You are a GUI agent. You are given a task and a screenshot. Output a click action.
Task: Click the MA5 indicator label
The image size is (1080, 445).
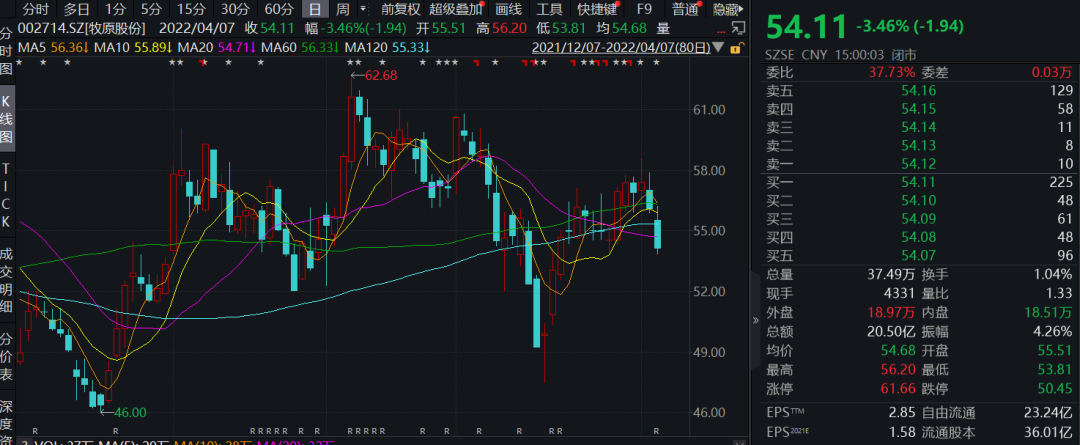click(33, 46)
